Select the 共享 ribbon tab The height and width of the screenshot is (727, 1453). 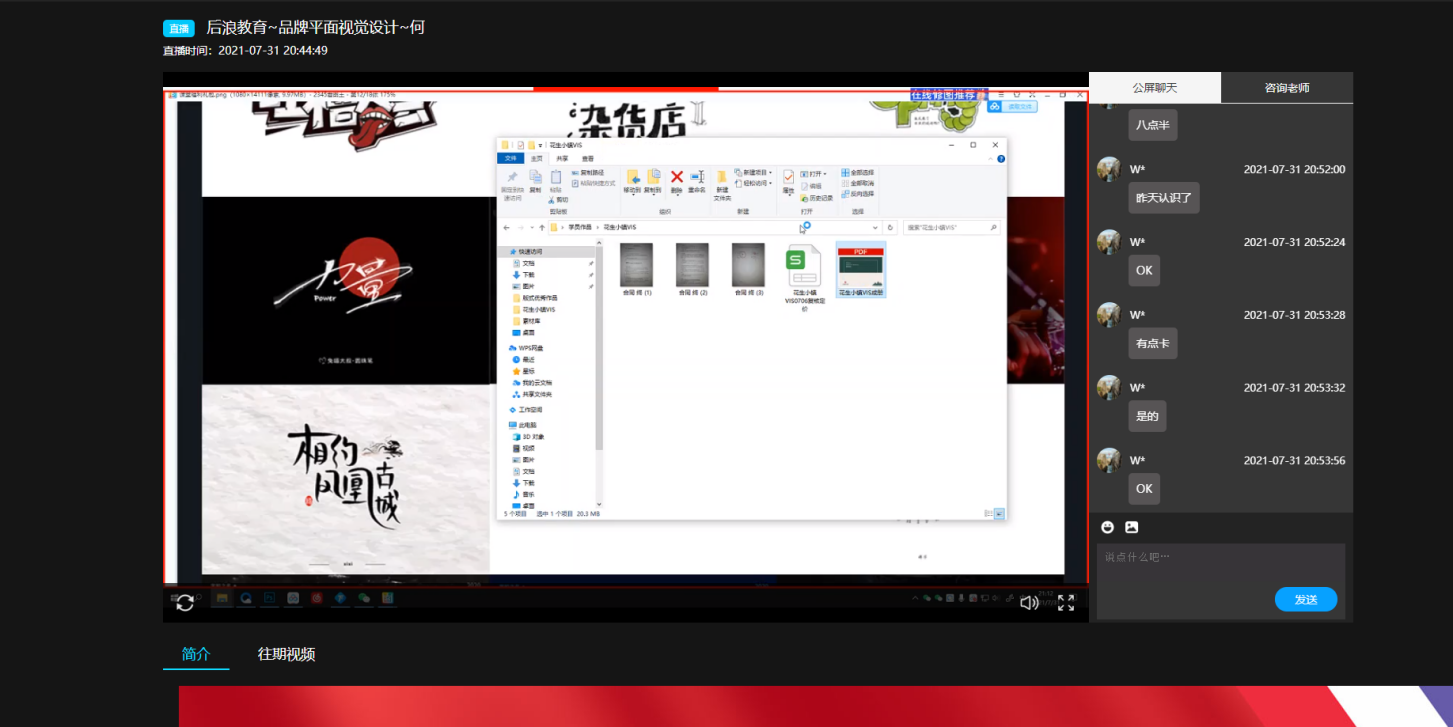[x=562, y=158]
